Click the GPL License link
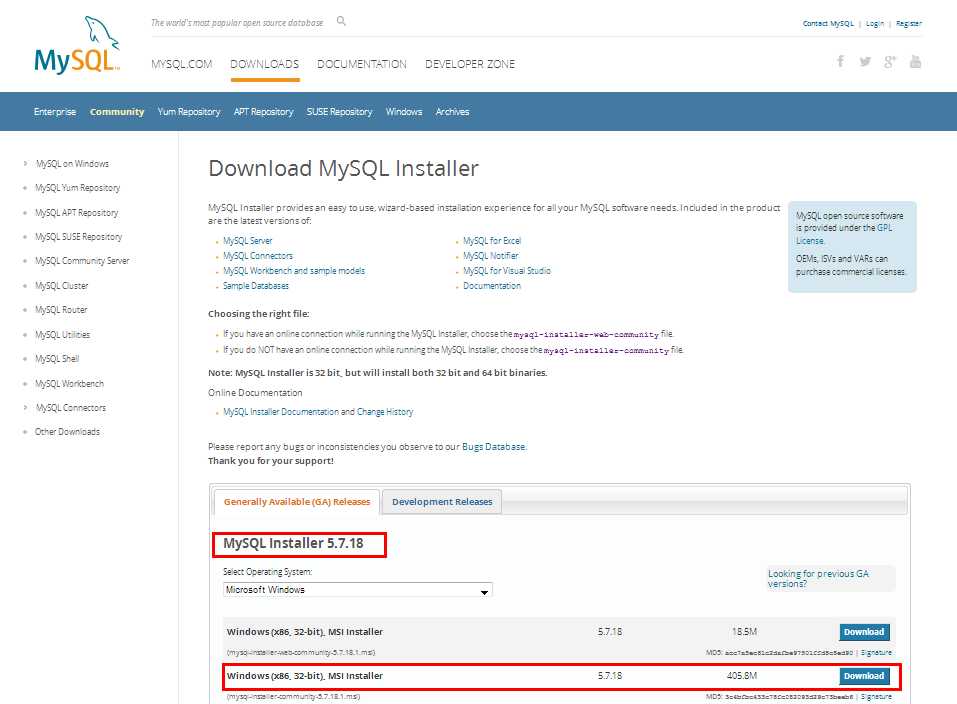The height and width of the screenshot is (704, 957). 844,234
